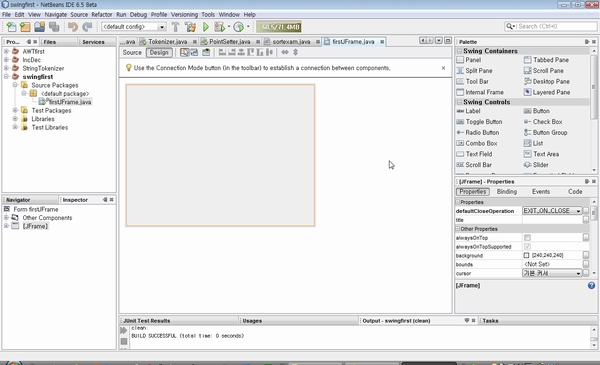Expand the Test Packages node
The height and width of the screenshot is (365, 600).
pyautogui.click(x=15, y=110)
